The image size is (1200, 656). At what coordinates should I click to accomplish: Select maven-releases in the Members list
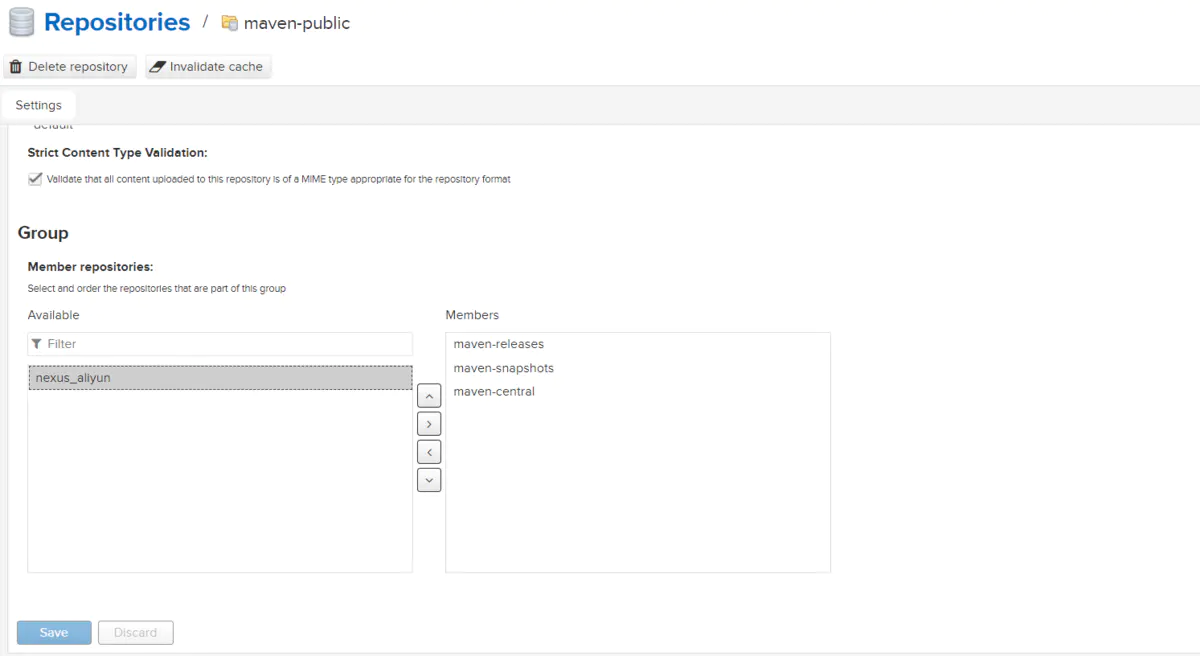[637, 344]
